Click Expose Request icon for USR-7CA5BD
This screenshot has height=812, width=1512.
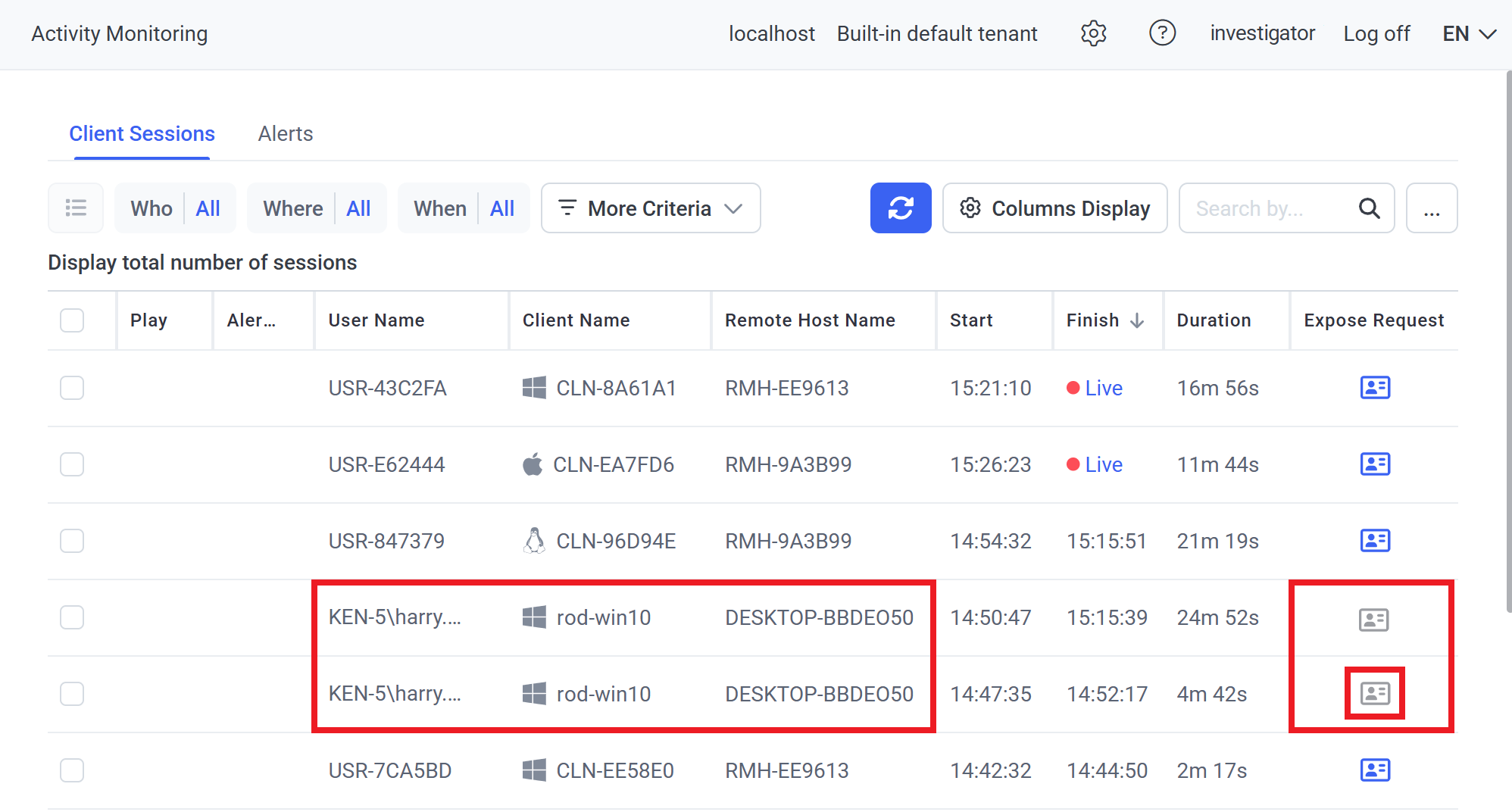tap(1374, 770)
